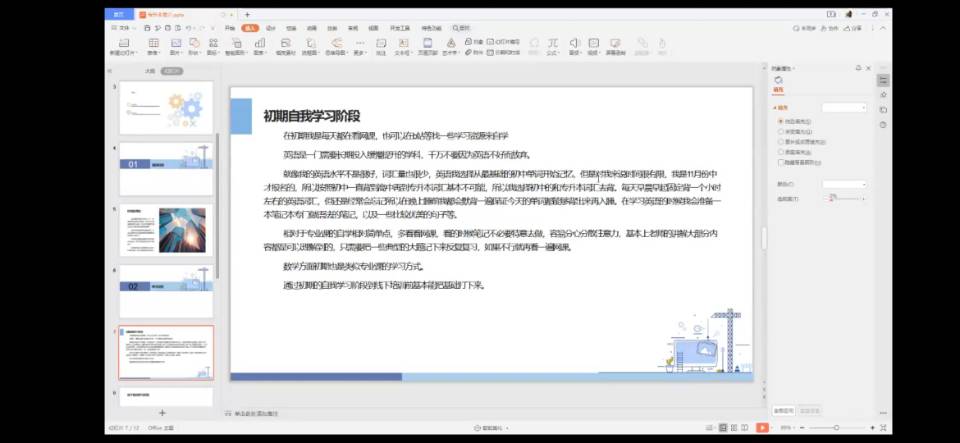Start slideshow with the orange play button
Viewport: 960px width, 443px height.
click(x=762, y=428)
